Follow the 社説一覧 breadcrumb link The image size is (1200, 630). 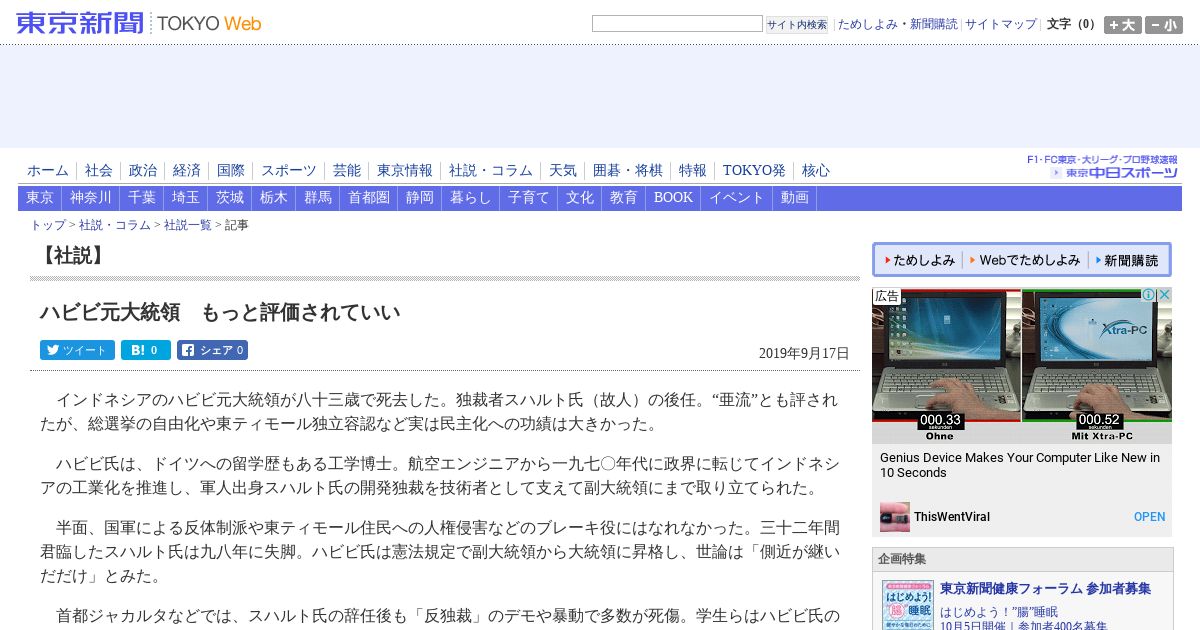188,226
